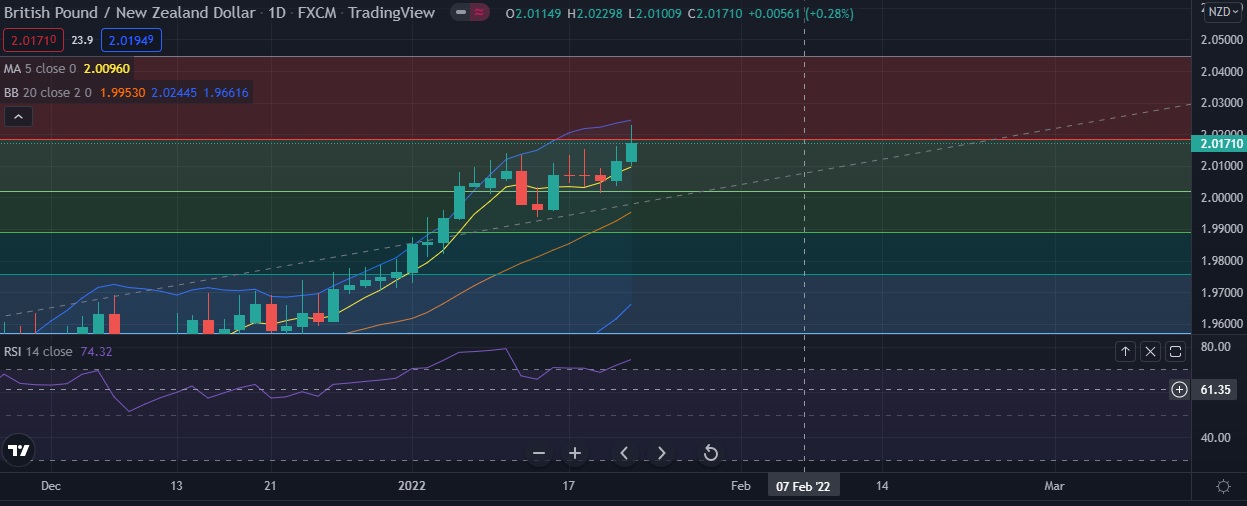The image size is (1247, 506).
Task: Open chart scale settings gear
Action: tap(1223, 485)
